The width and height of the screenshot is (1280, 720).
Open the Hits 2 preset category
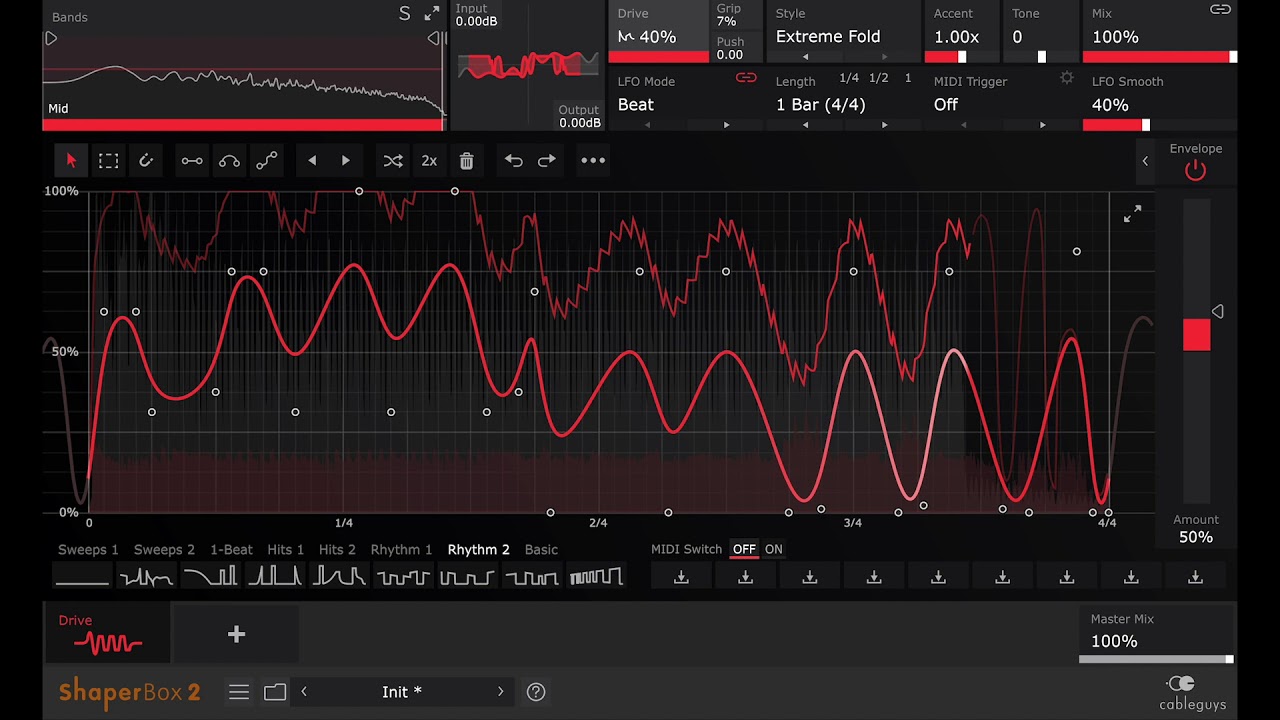[x=337, y=549]
